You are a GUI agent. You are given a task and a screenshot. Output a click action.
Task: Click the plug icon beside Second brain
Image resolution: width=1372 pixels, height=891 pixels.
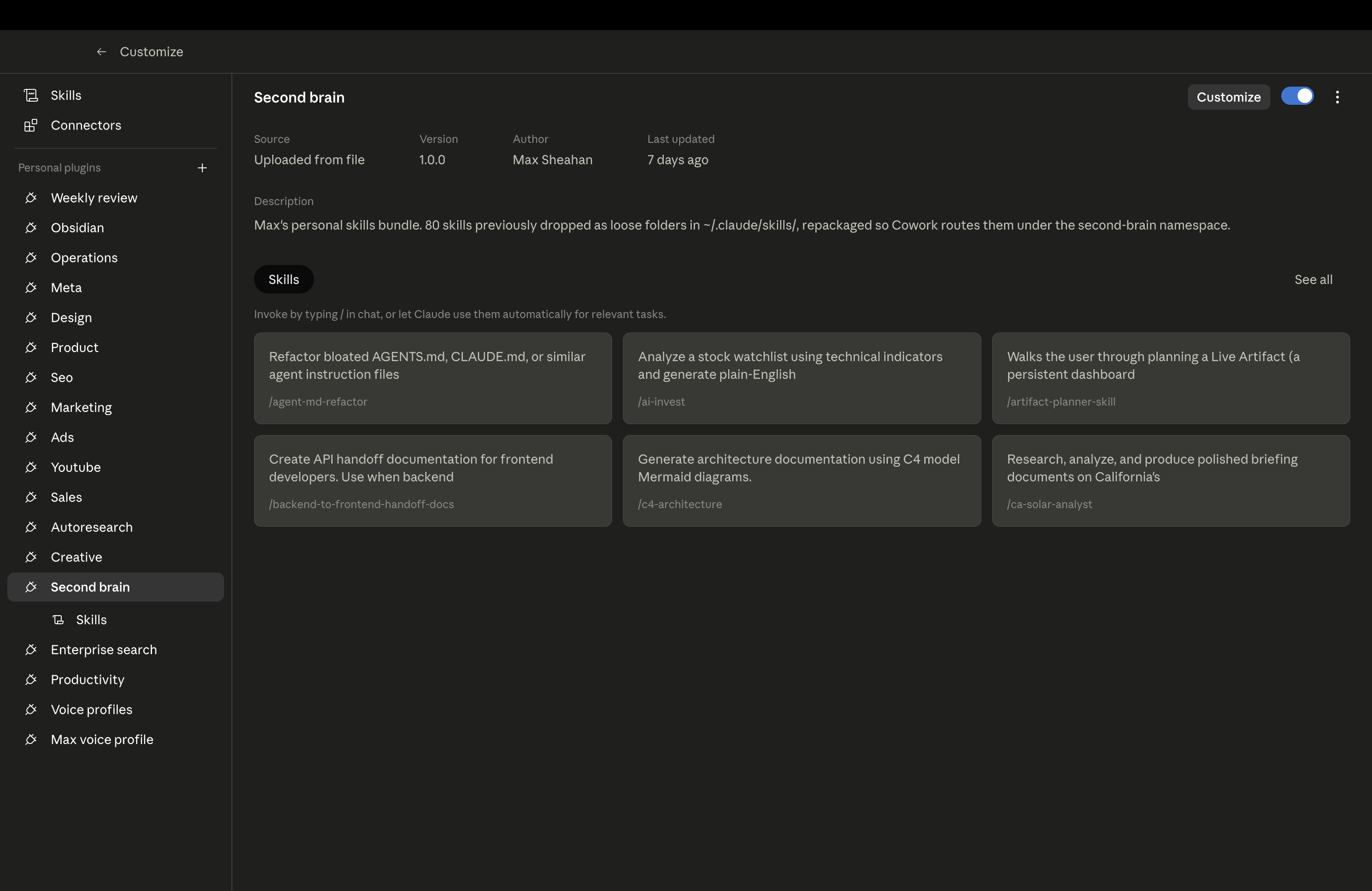[31, 587]
